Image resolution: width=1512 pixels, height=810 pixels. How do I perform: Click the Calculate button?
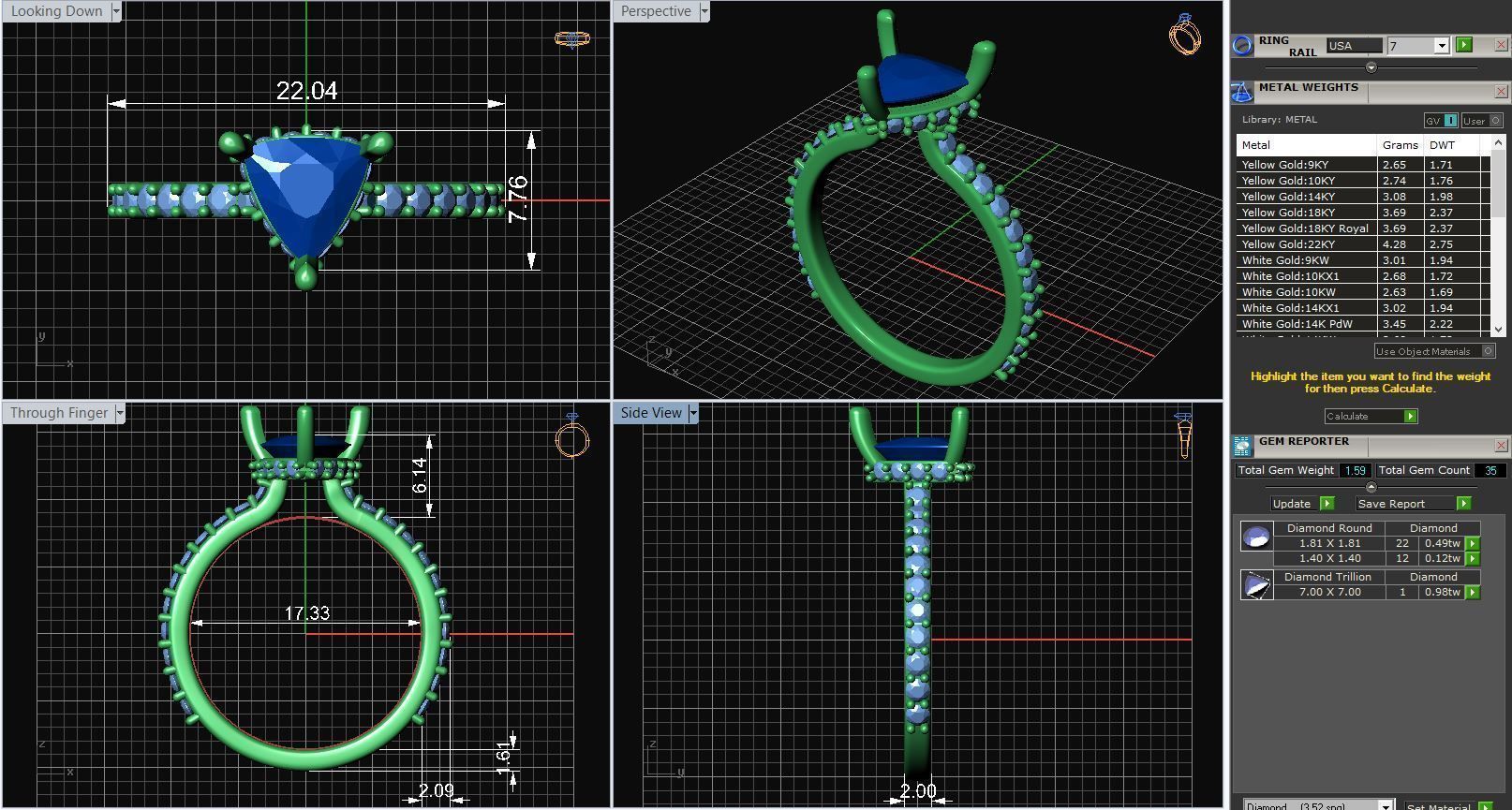coord(1371,416)
